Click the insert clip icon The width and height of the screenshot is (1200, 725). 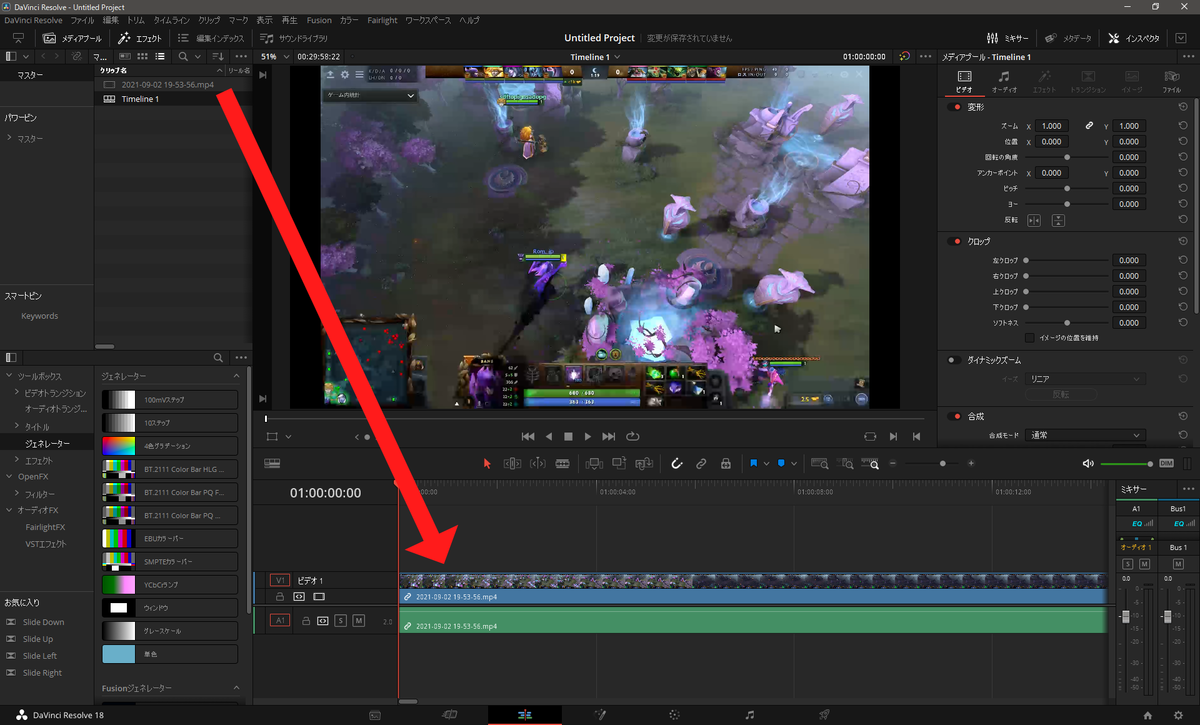pos(594,464)
